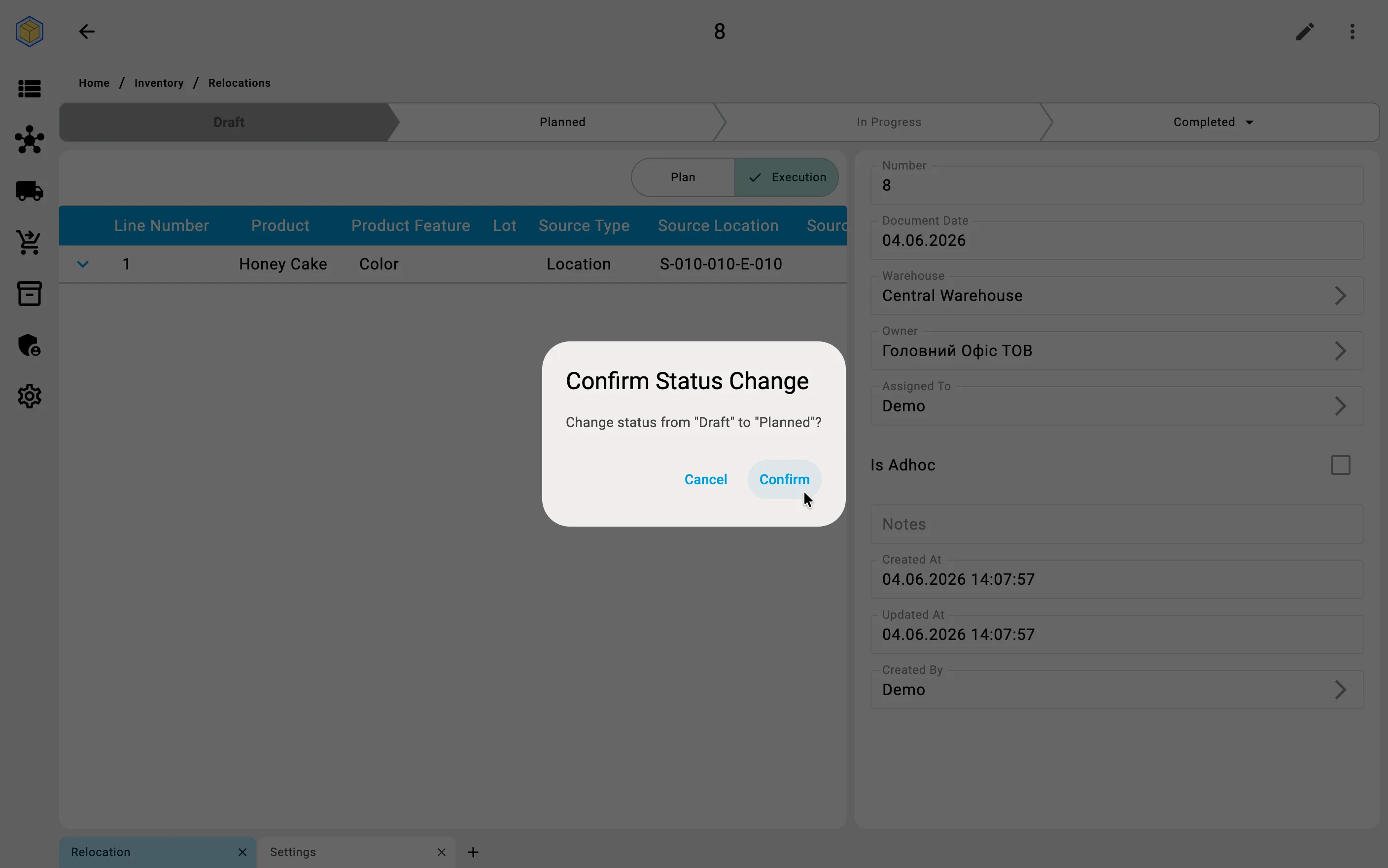Open the shopping cart sidebar icon
The height and width of the screenshot is (868, 1388).
tap(29, 242)
